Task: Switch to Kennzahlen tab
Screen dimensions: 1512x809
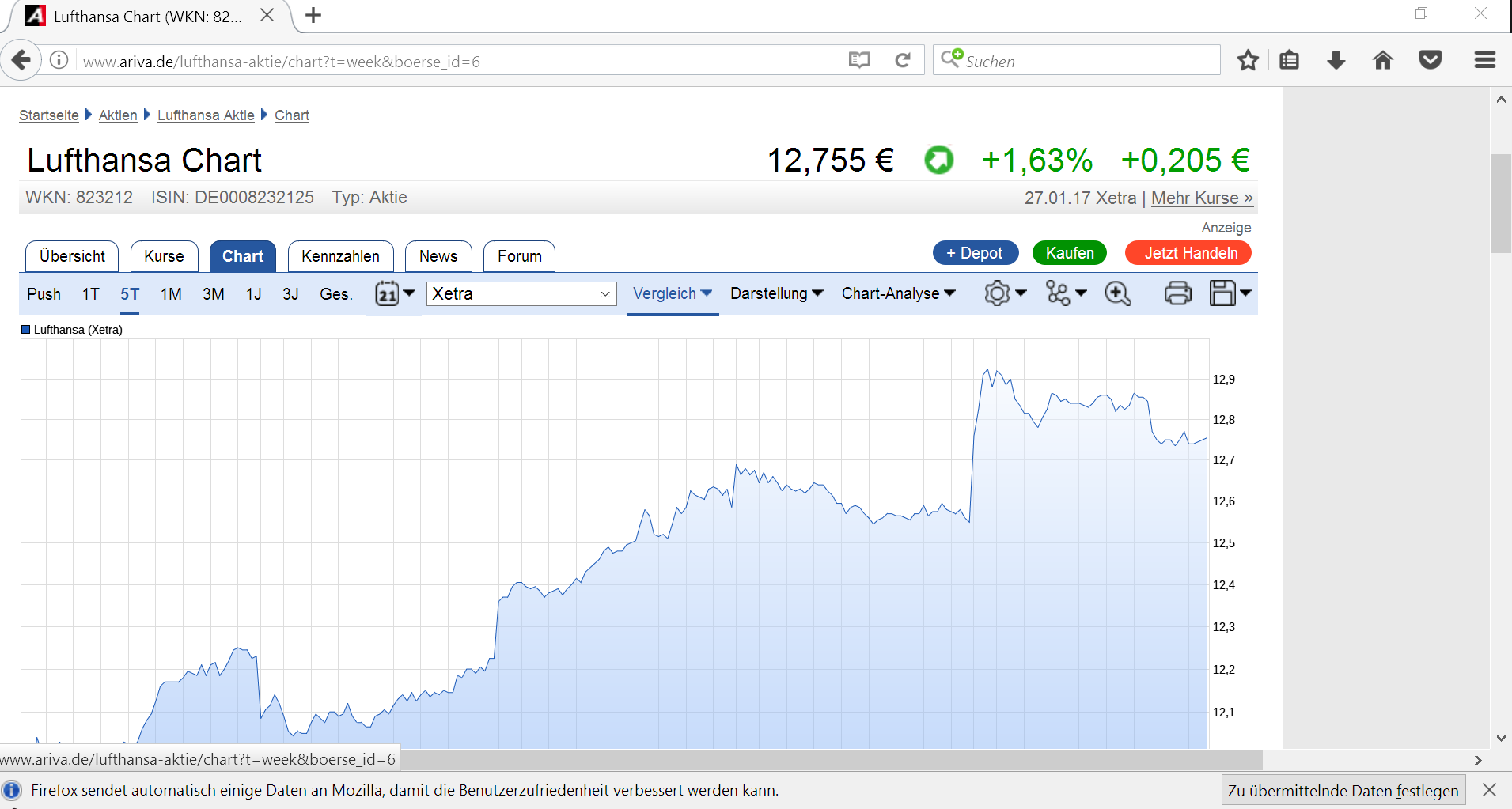Action: pyautogui.click(x=340, y=256)
